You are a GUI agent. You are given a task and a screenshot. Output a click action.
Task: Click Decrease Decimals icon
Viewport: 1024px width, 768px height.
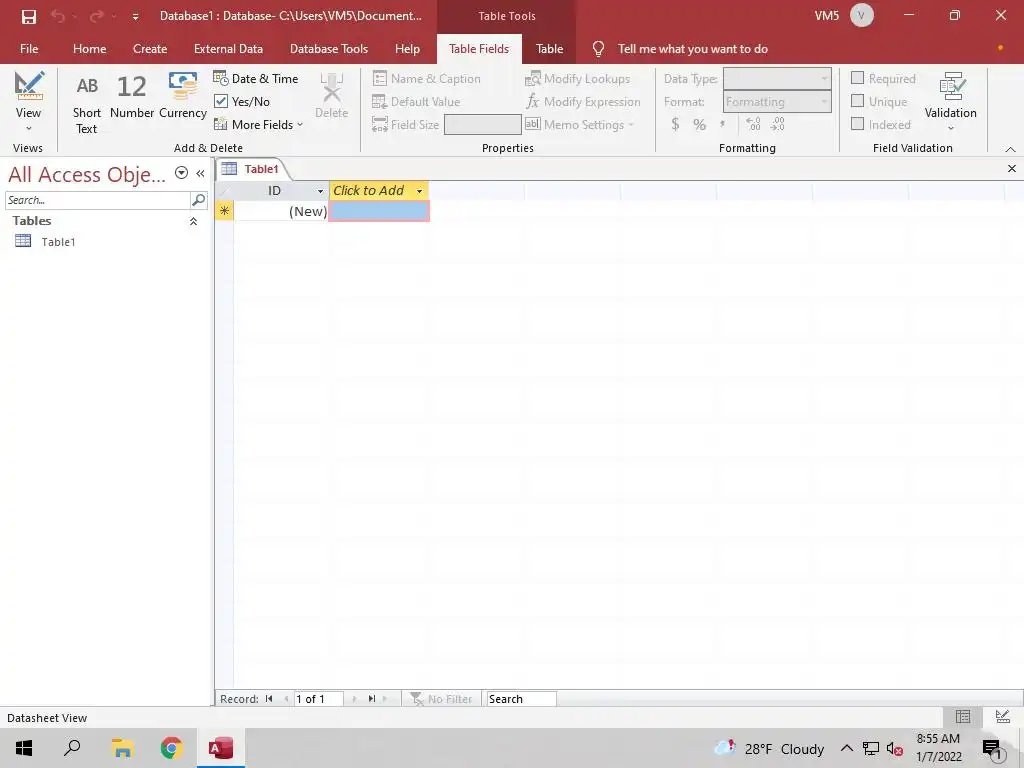point(777,124)
